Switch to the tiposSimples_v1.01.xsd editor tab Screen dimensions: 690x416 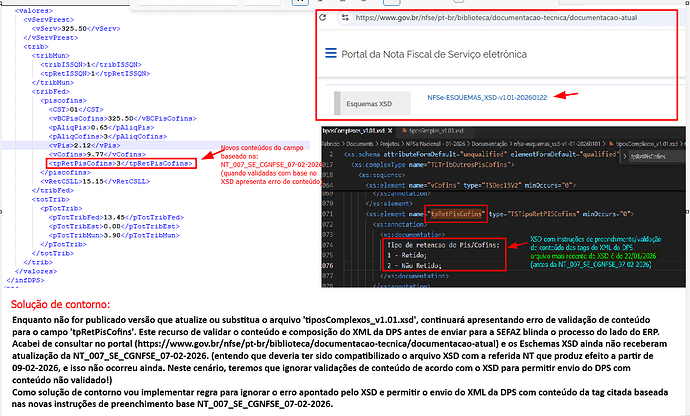[x=435, y=130]
